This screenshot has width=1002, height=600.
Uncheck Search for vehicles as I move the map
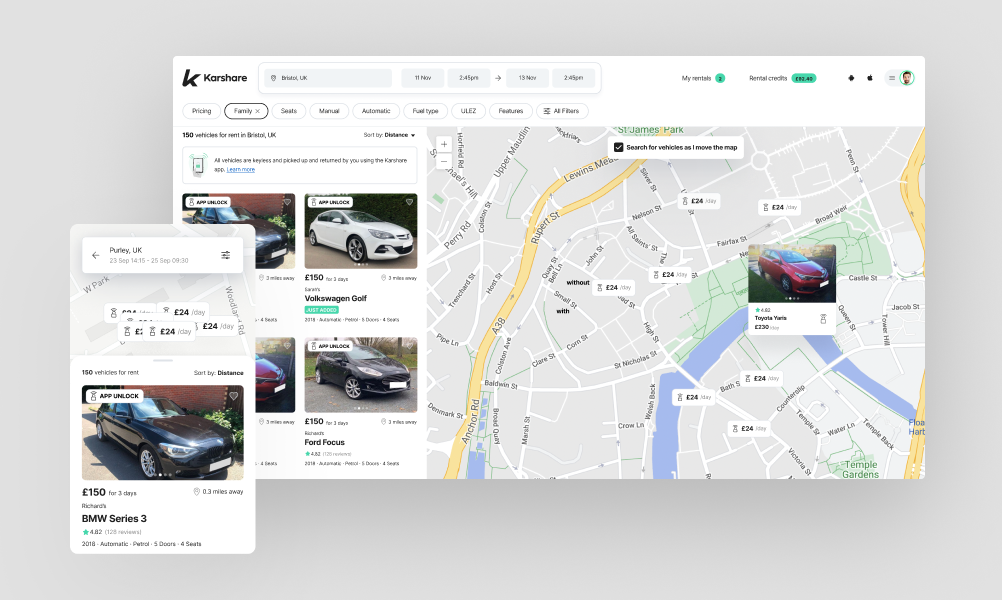pos(619,147)
